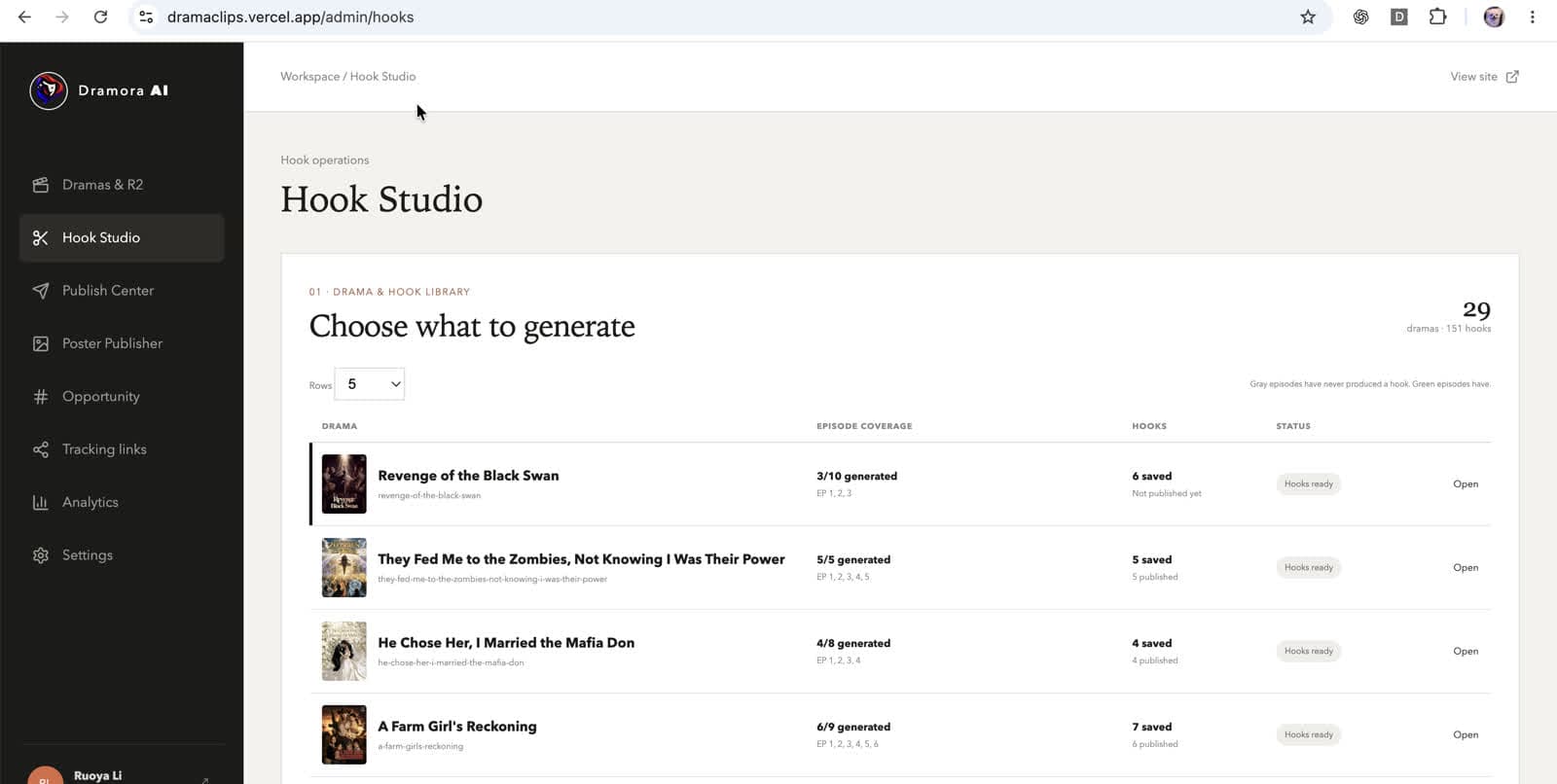Screen dimensions: 1557x784
Task: Navigate to Poster Publisher
Action: coord(122,343)
